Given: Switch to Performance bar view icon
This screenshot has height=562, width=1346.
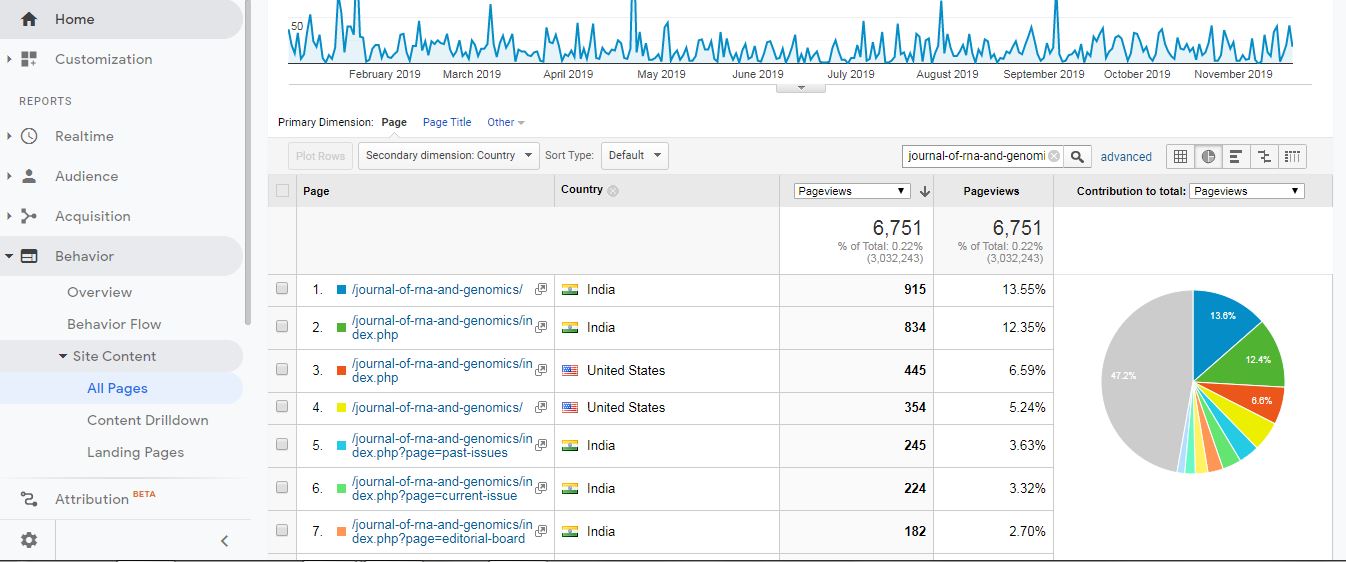Looking at the screenshot, I should pyautogui.click(x=1236, y=156).
